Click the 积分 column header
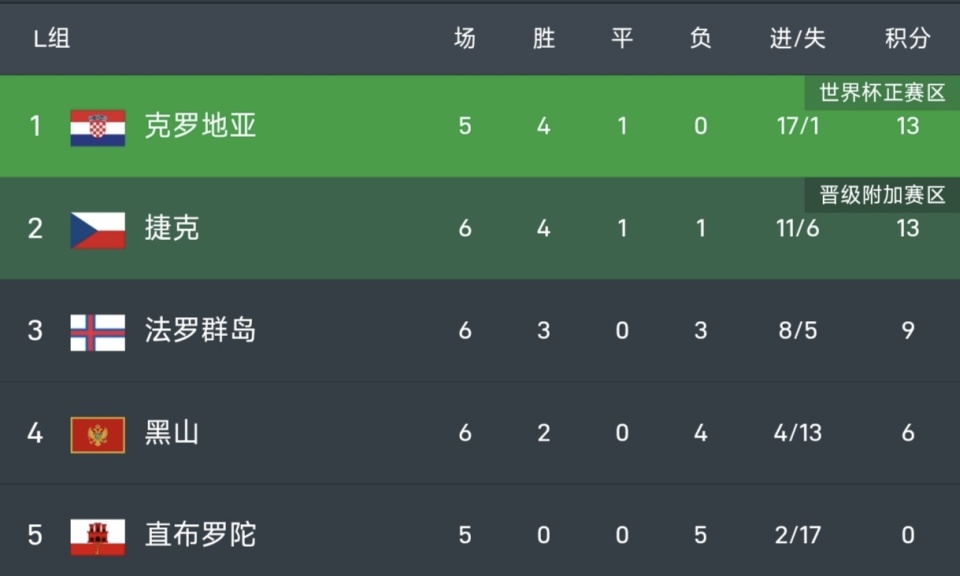 point(907,39)
